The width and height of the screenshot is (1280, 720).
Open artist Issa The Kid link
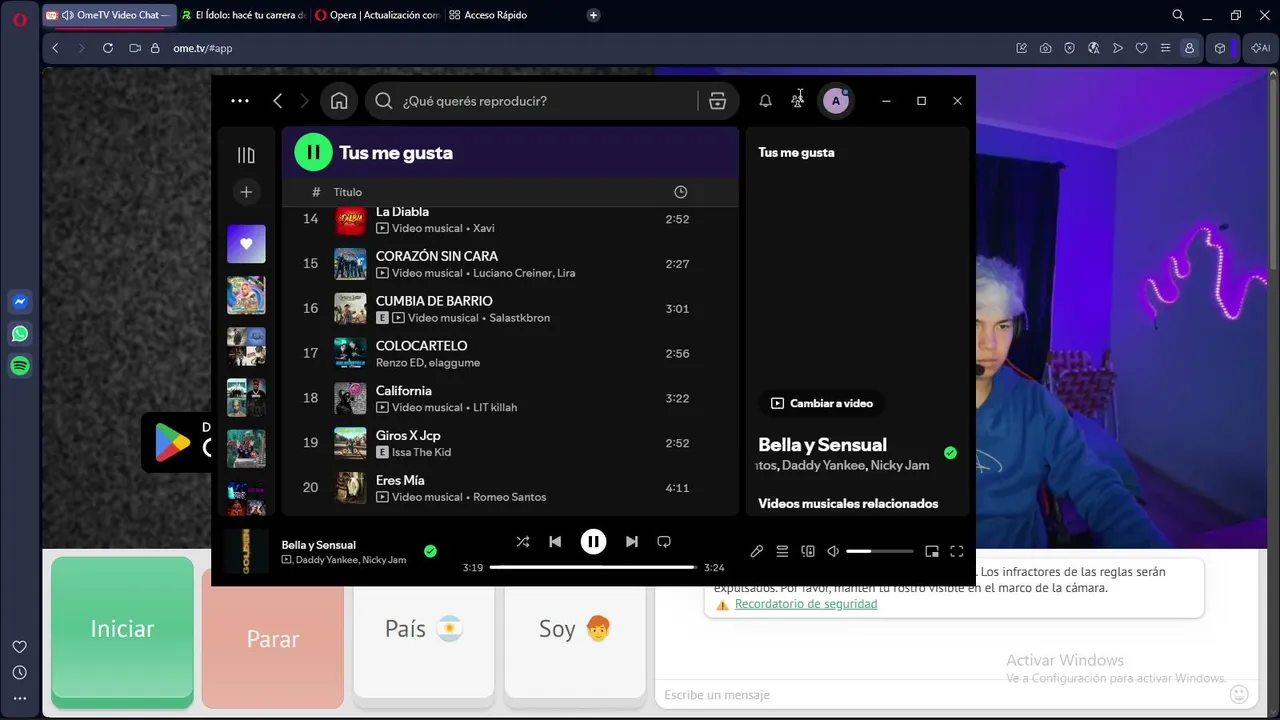tap(422, 453)
